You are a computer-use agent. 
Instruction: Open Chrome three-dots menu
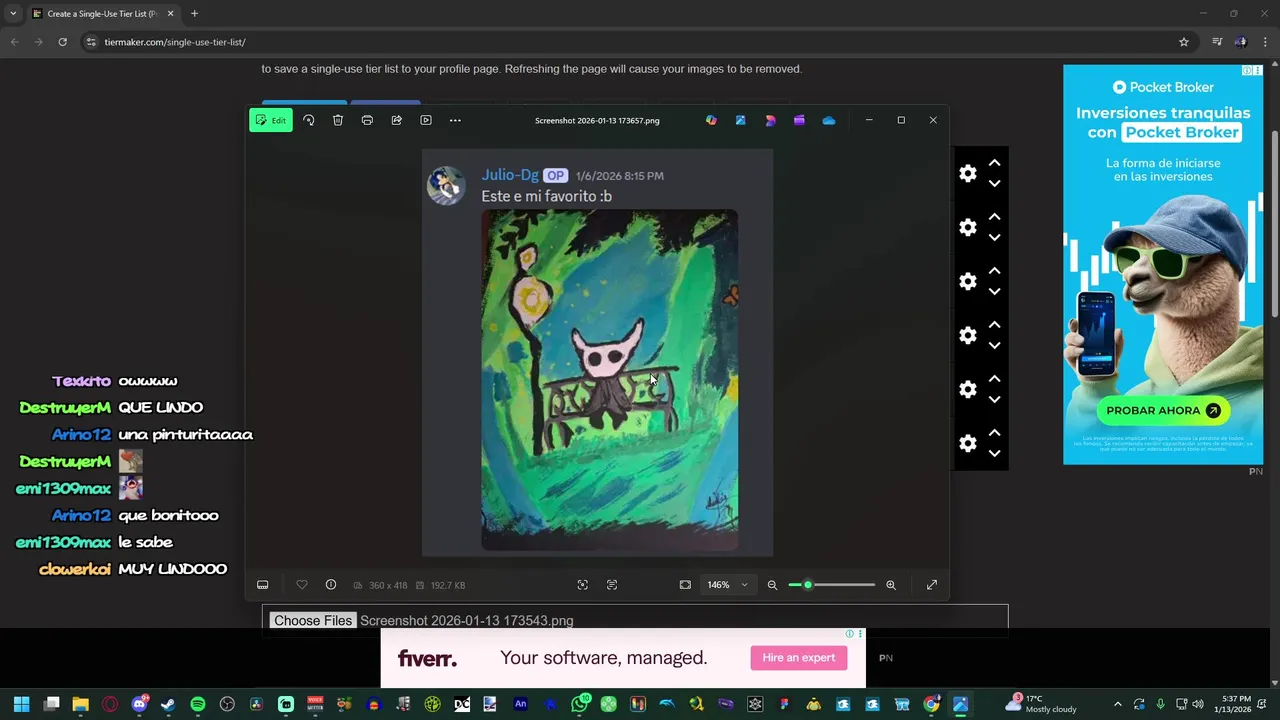1266,42
